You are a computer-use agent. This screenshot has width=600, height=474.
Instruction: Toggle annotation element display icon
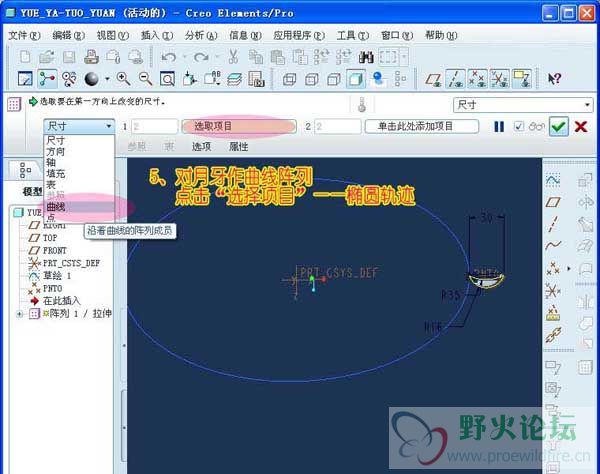pos(522,79)
